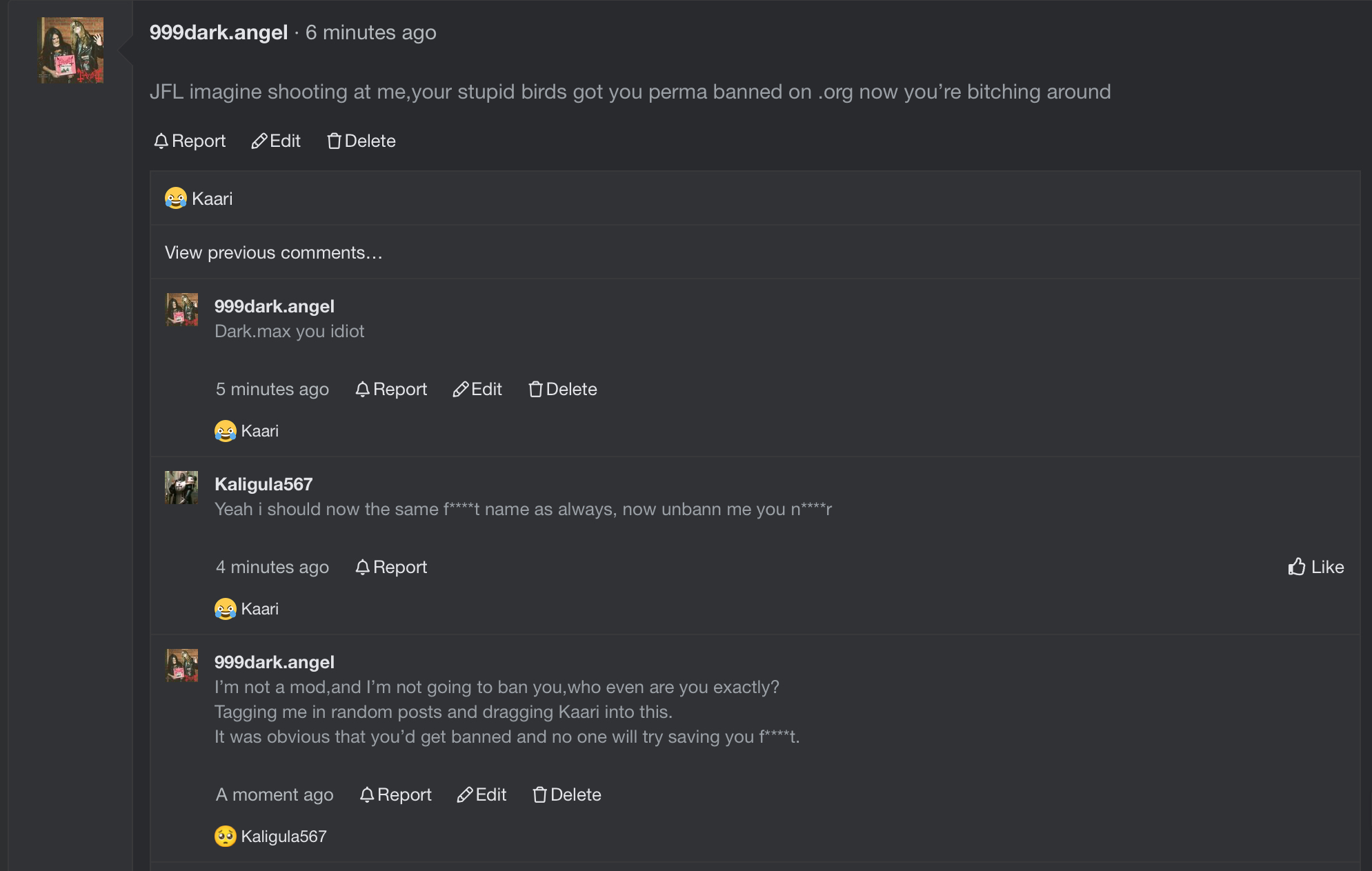This screenshot has height=871, width=1372.
Task: Expand View previous comments
Action: (x=273, y=253)
